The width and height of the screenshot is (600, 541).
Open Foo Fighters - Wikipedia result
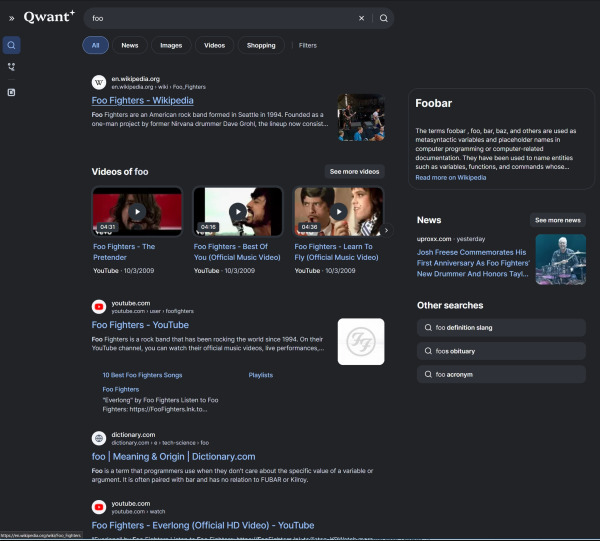click(142, 100)
